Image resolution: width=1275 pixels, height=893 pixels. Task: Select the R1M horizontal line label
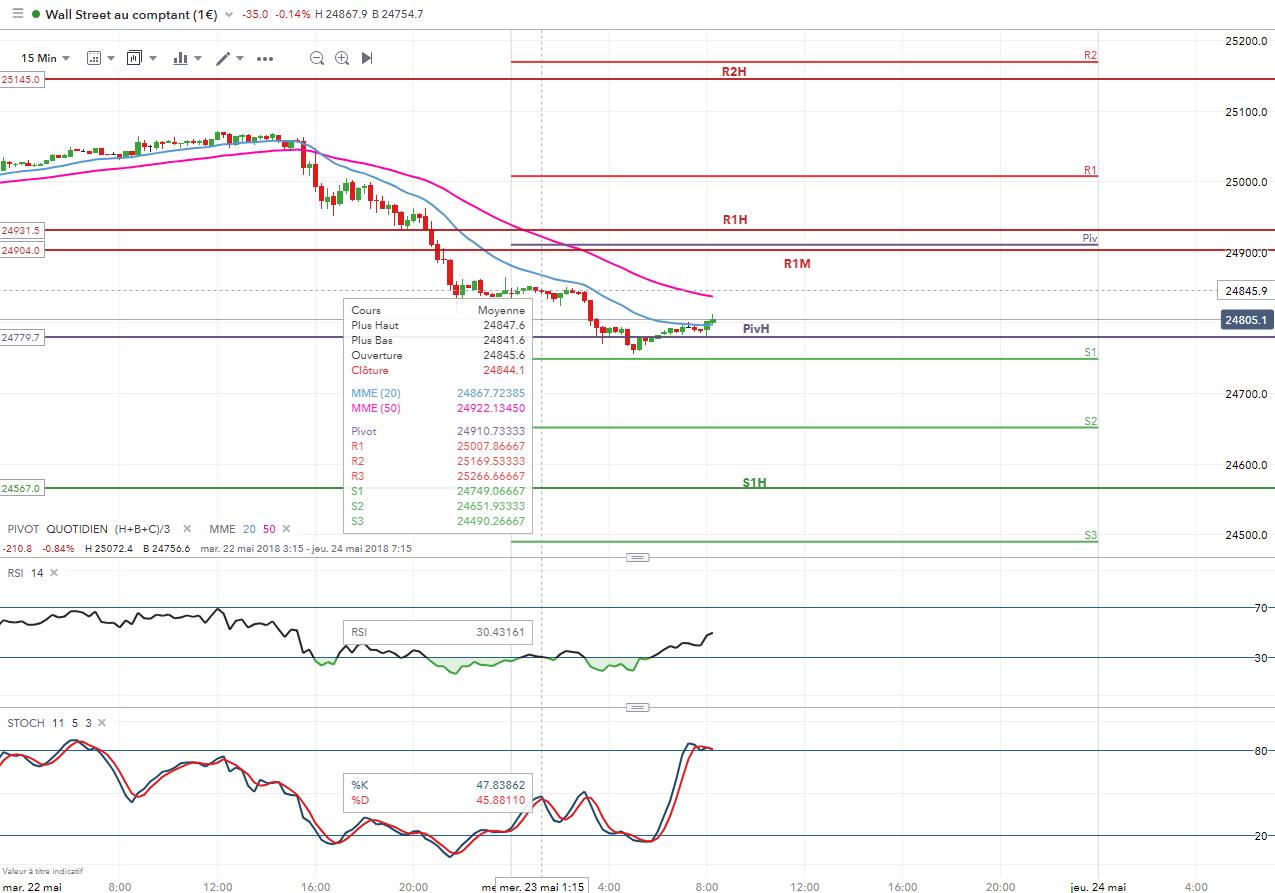point(797,264)
